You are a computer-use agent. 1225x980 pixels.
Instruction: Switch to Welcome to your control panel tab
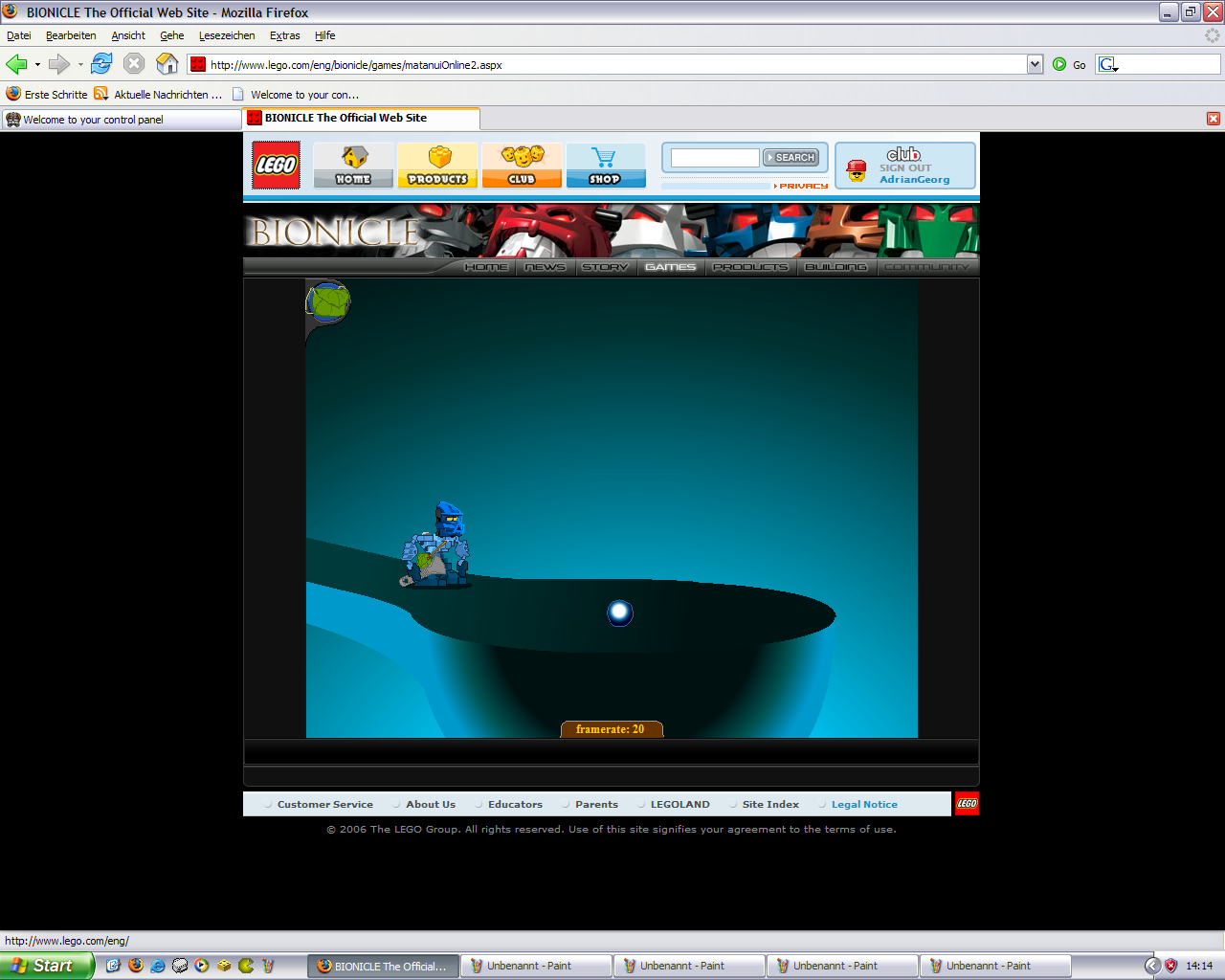[x=121, y=120]
